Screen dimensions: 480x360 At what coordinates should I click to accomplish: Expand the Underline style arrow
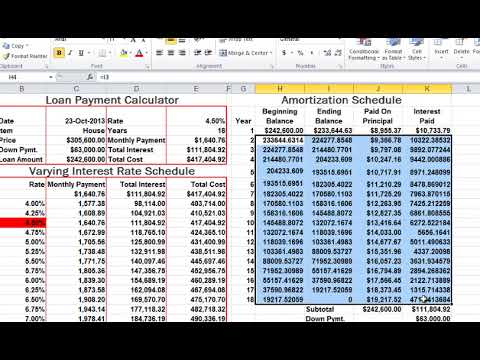coord(89,53)
